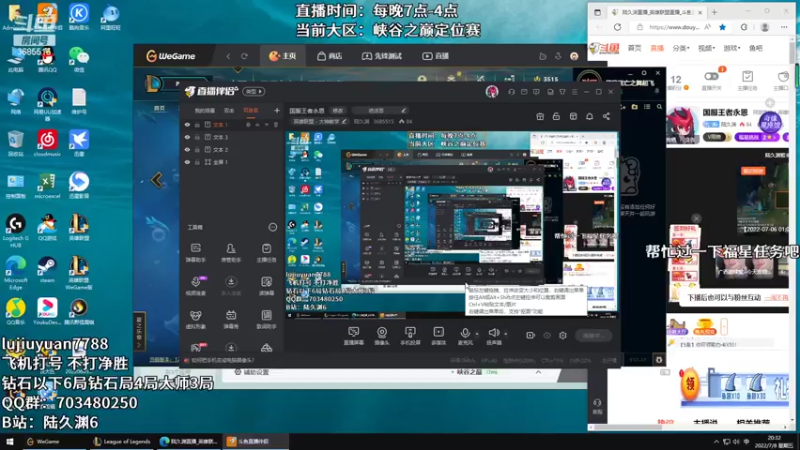This screenshot has width=800, height=450.
Task: Select 我的场景 tab in 直播伴侣
Action: tap(204, 111)
